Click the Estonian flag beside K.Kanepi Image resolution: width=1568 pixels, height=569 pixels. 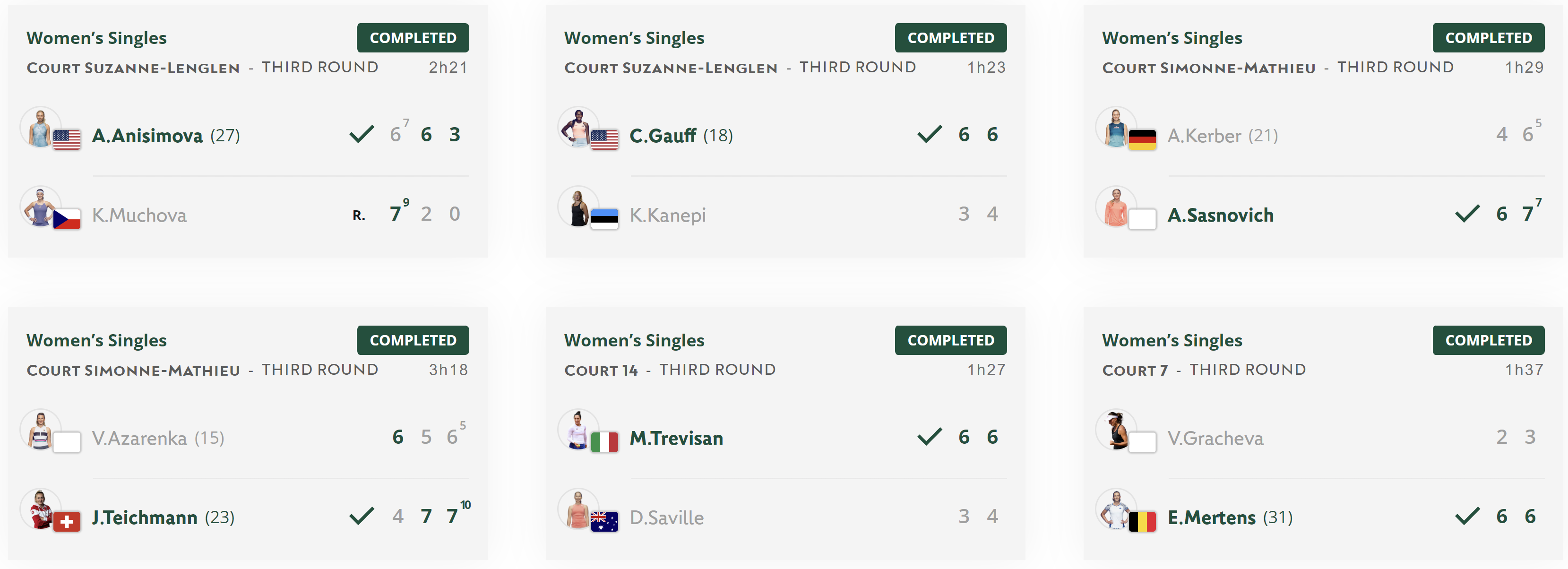[604, 219]
